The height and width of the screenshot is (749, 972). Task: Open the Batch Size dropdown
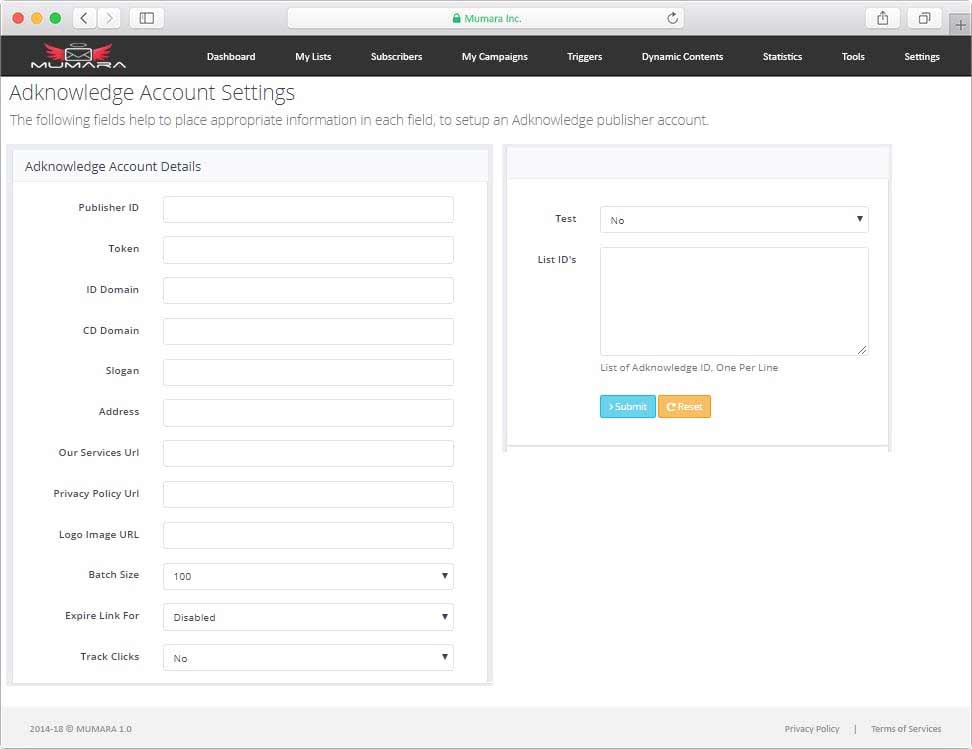click(307, 576)
